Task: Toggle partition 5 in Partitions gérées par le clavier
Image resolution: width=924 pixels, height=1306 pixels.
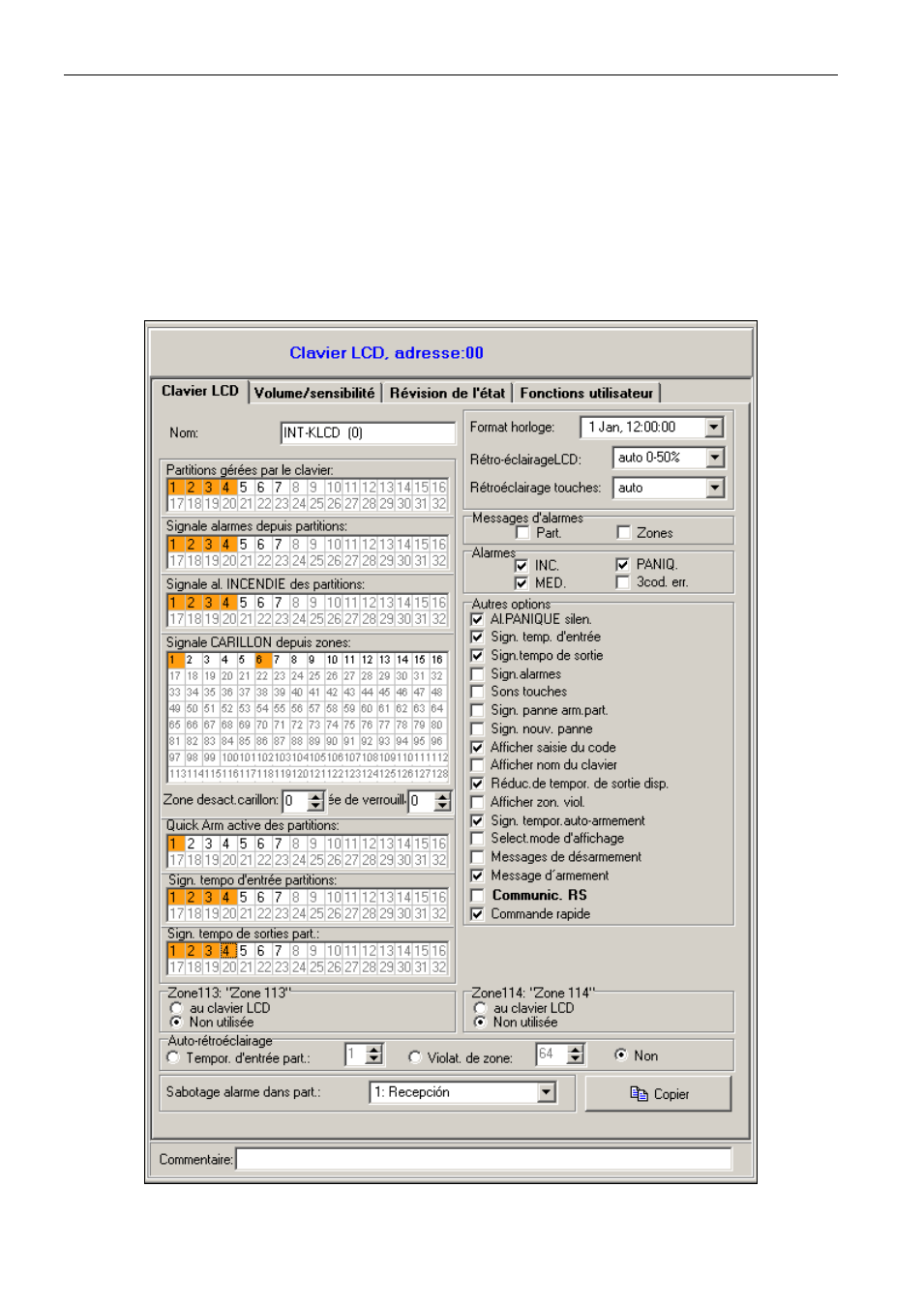Action: pos(244,488)
